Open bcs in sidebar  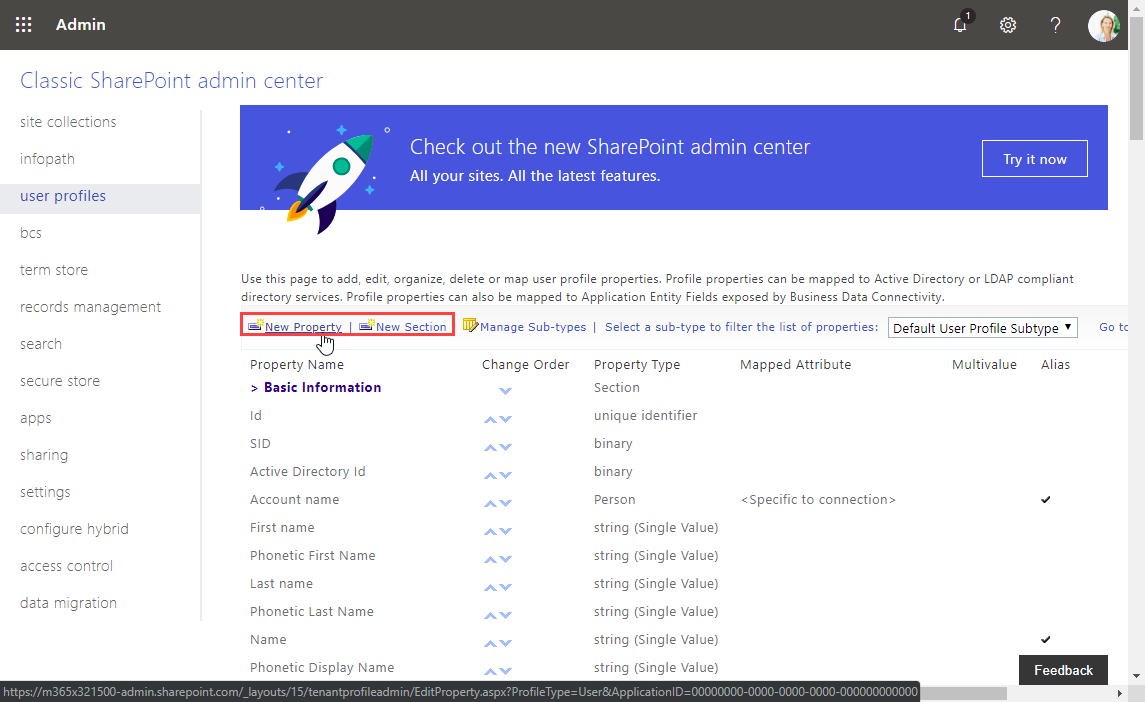tap(31, 233)
